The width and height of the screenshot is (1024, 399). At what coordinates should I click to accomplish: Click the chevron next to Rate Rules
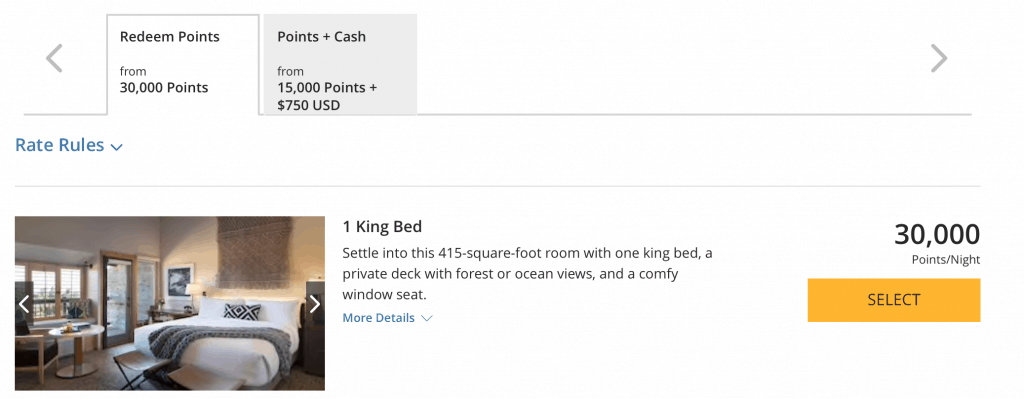(117, 147)
